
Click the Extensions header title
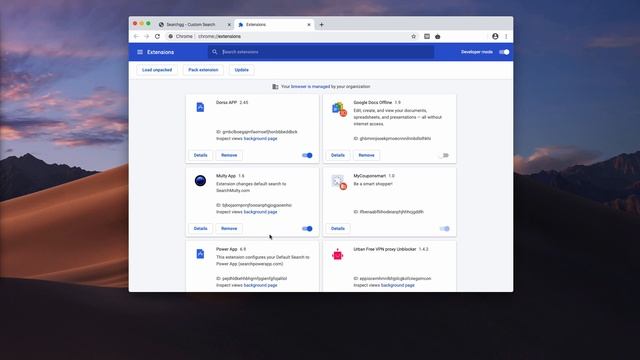coord(160,52)
